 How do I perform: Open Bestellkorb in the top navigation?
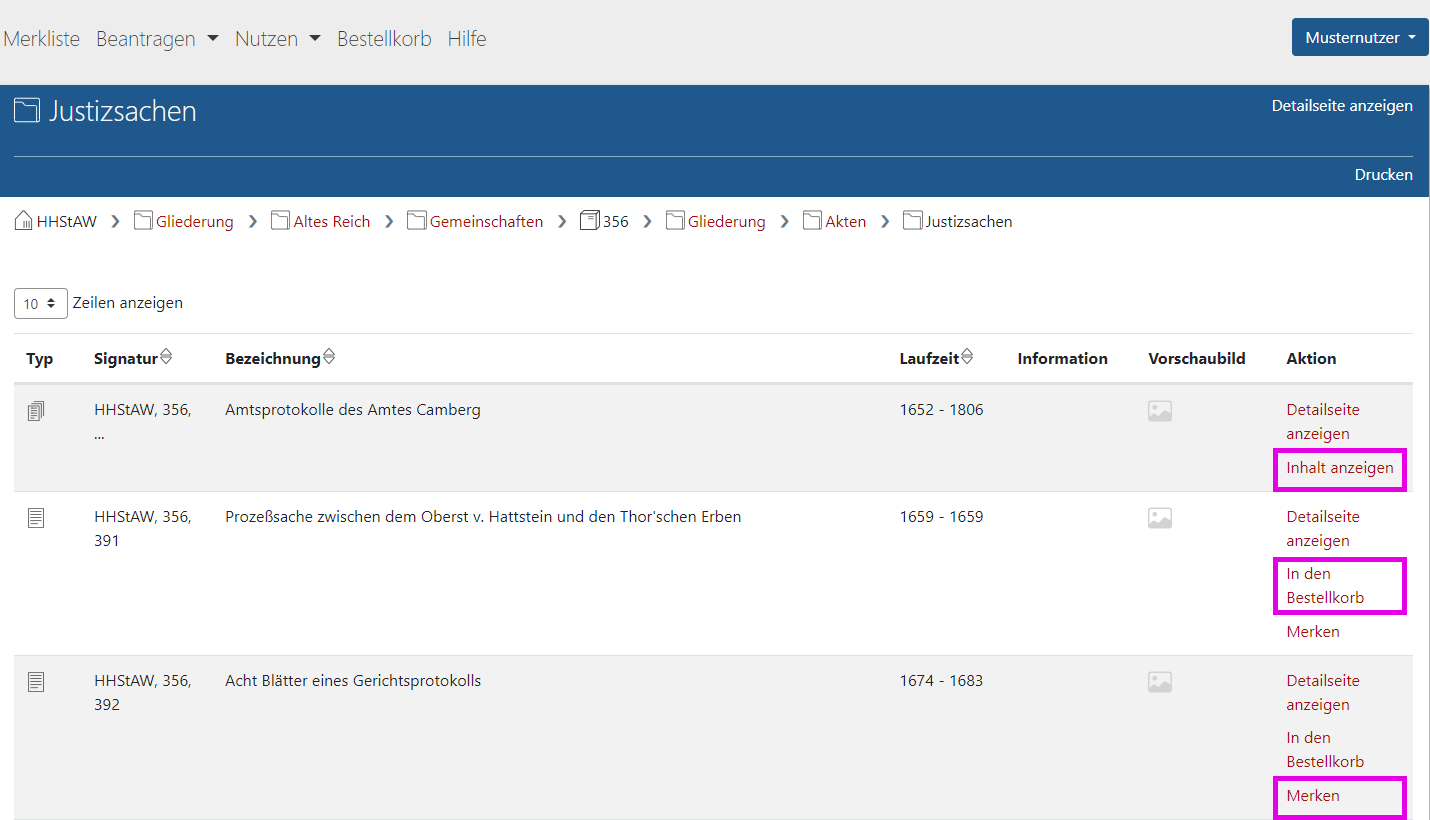point(384,39)
